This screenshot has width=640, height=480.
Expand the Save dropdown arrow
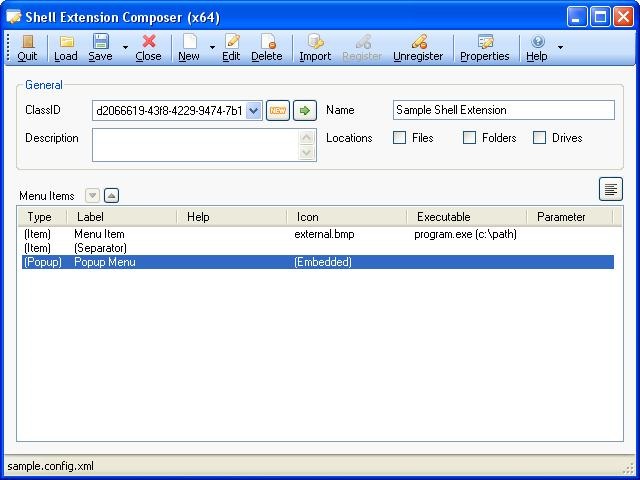(125, 48)
